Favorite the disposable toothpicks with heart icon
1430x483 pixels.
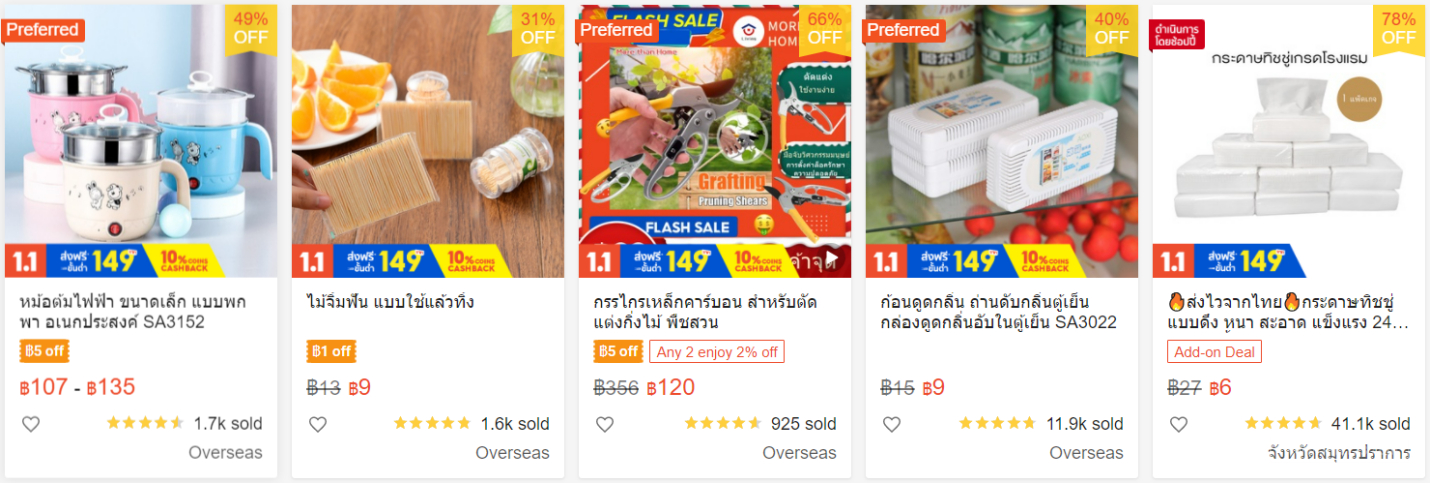coord(318,424)
